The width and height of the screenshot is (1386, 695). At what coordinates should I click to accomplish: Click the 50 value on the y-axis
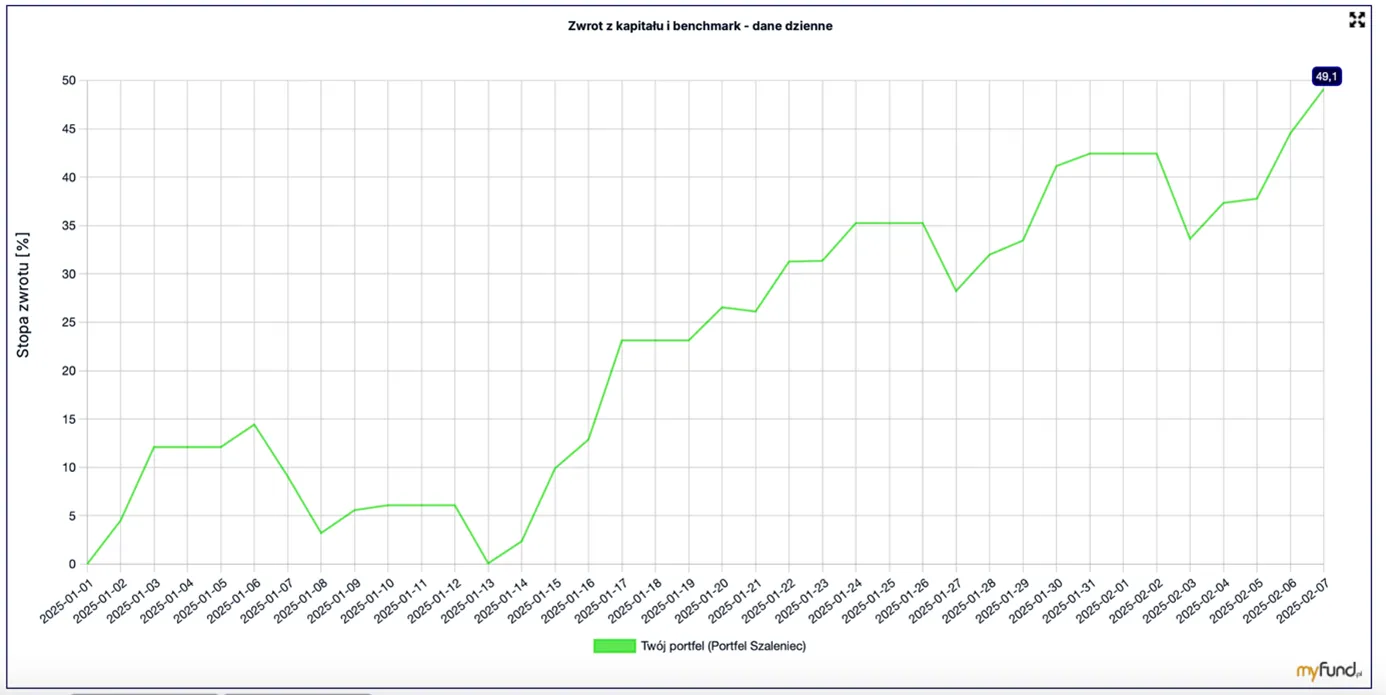(x=68, y=81)
